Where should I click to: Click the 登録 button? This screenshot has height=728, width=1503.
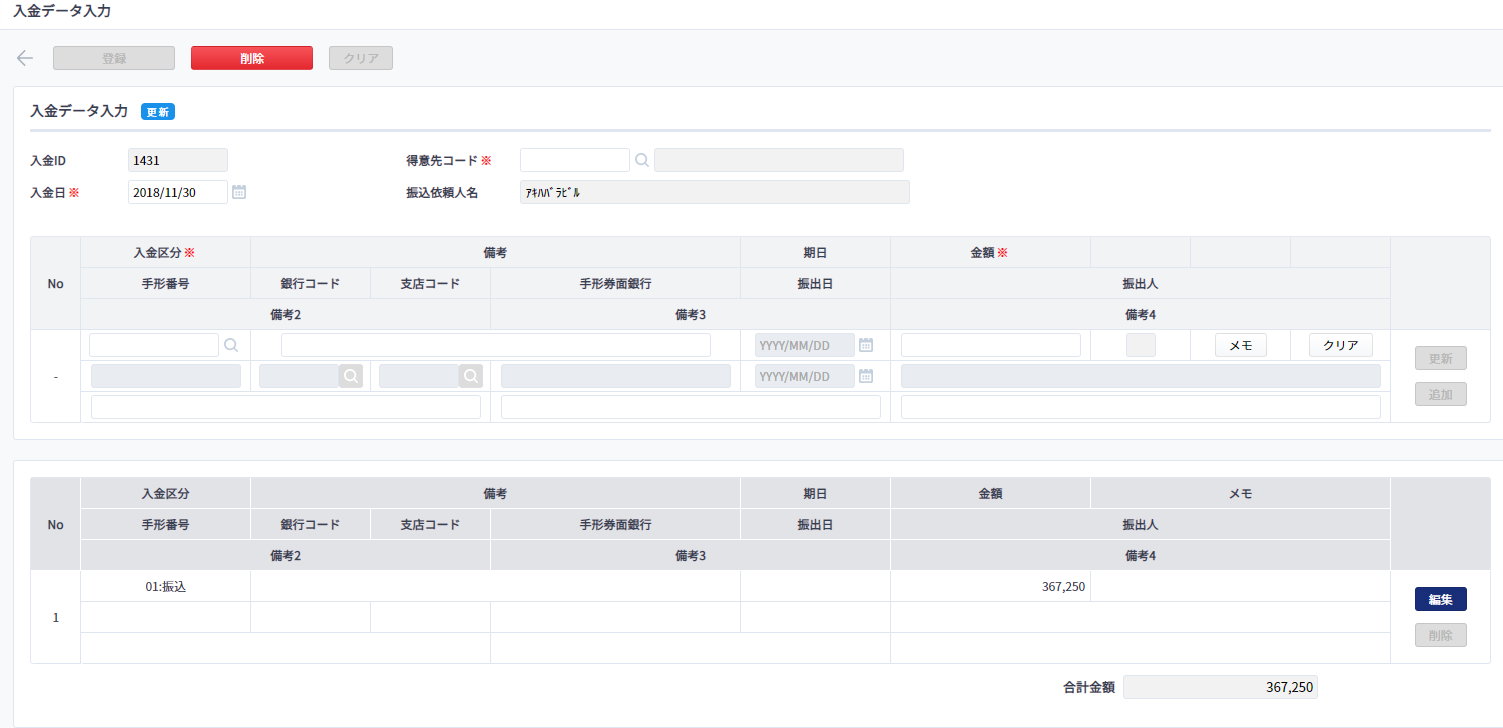click(x=114, y=58)
